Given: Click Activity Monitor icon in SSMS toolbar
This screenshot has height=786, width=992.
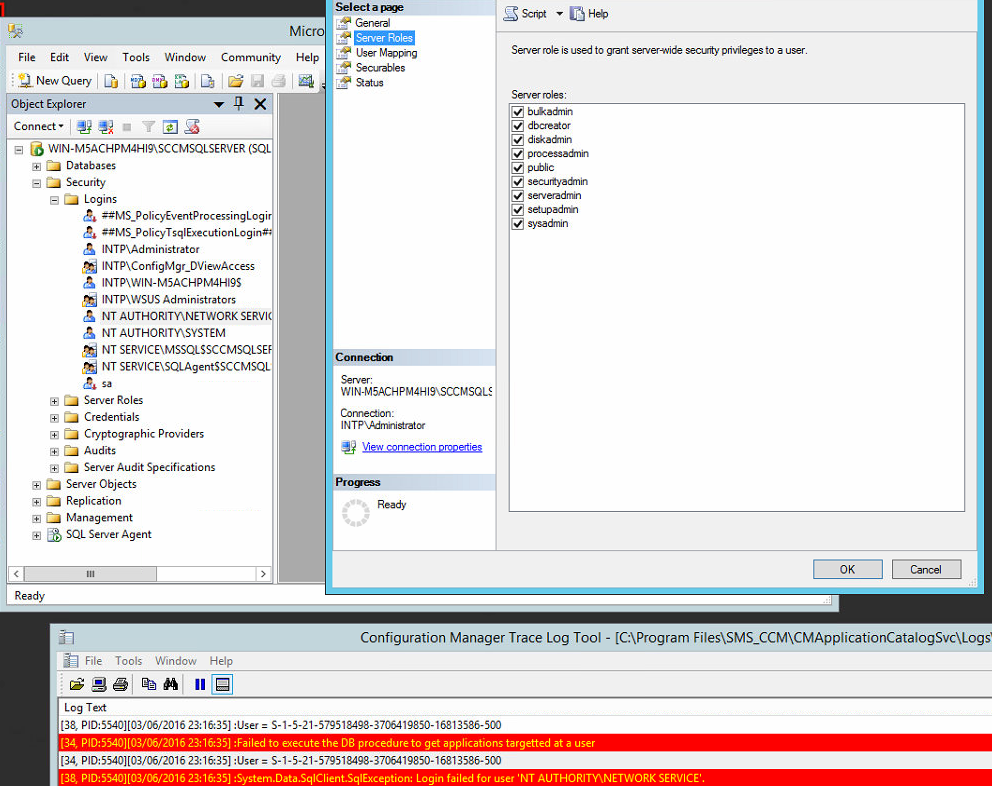Looking at the screenshot, I should 306,81.
